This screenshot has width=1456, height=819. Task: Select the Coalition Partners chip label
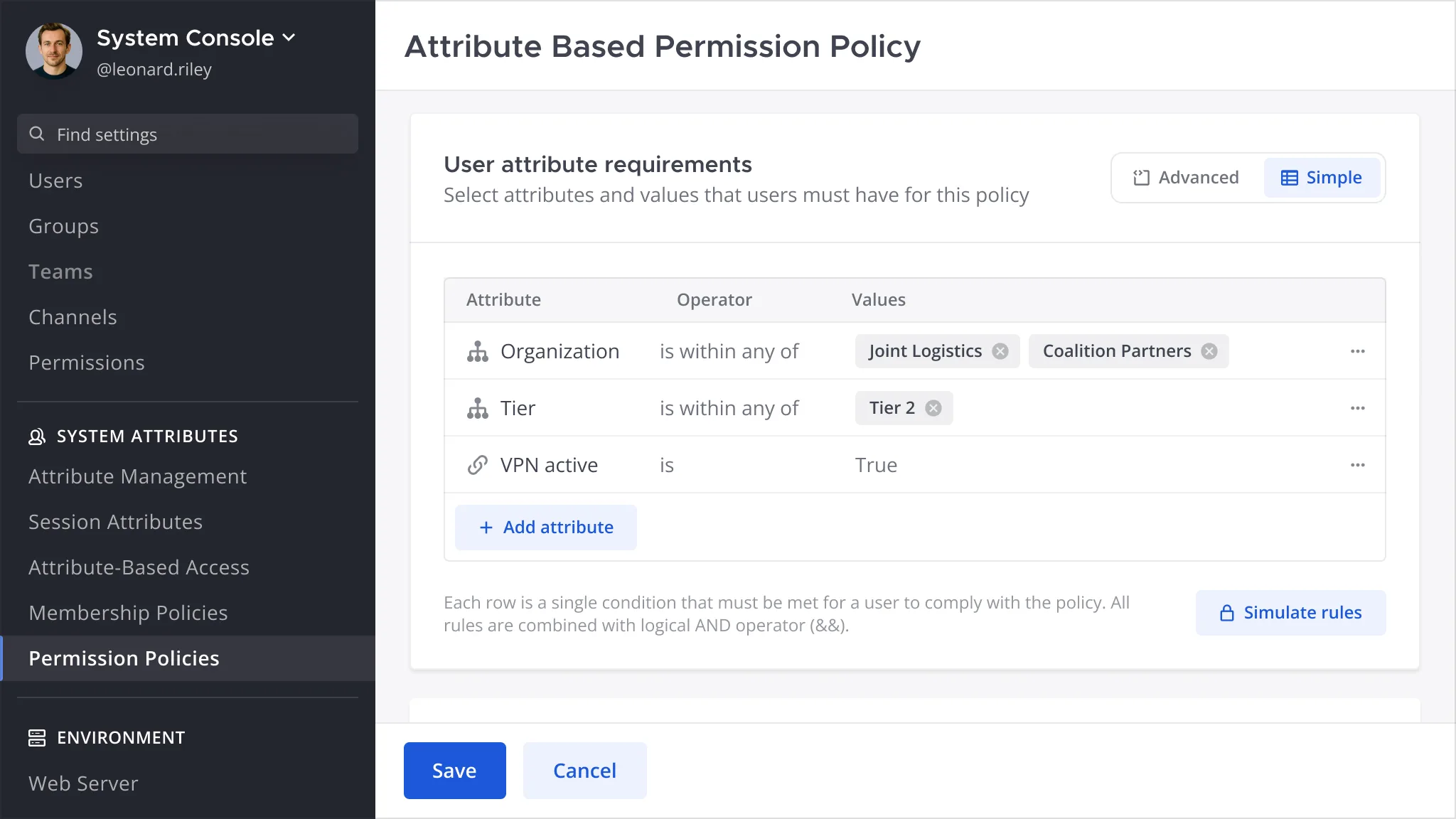tap(1117, 351)
